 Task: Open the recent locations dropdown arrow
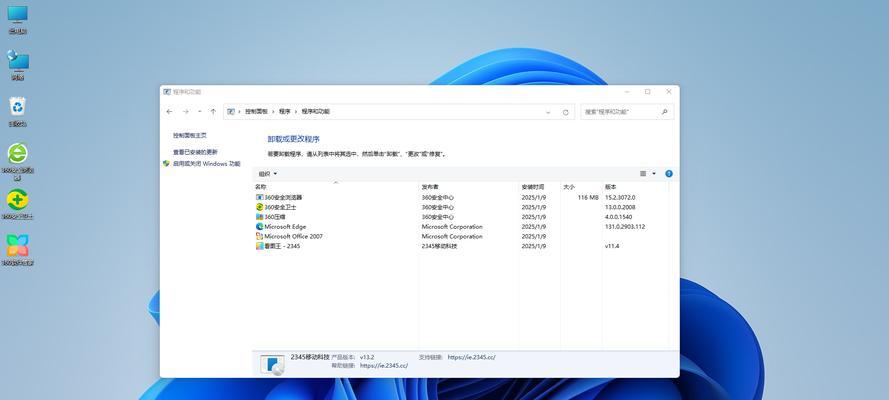(200, 112)
